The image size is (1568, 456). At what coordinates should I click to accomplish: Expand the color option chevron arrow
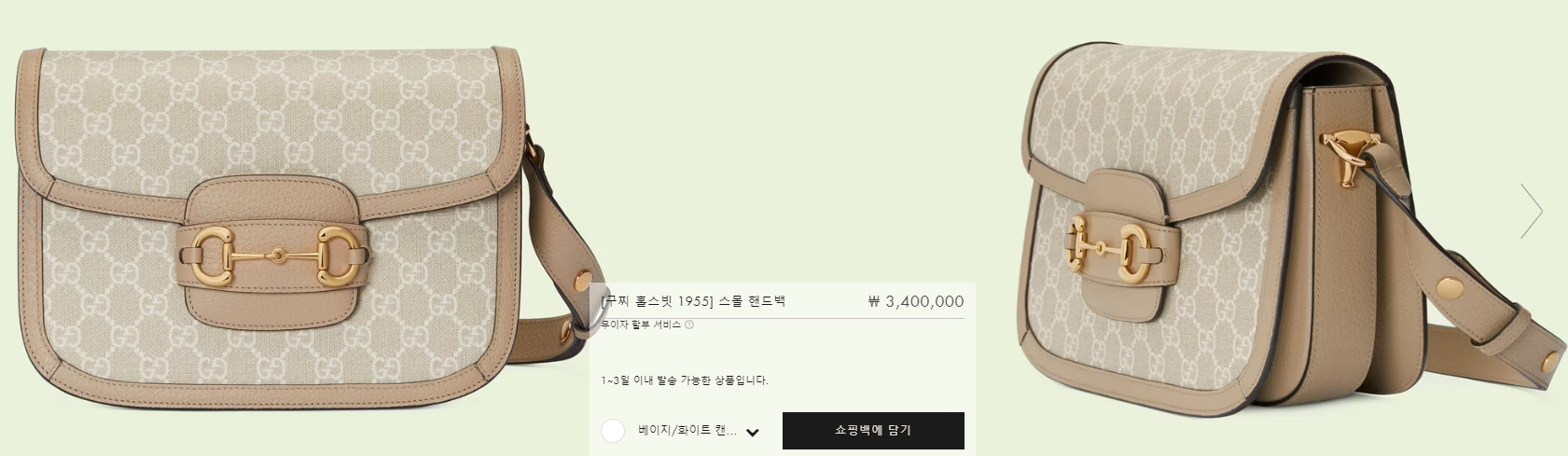pos(753,433)
